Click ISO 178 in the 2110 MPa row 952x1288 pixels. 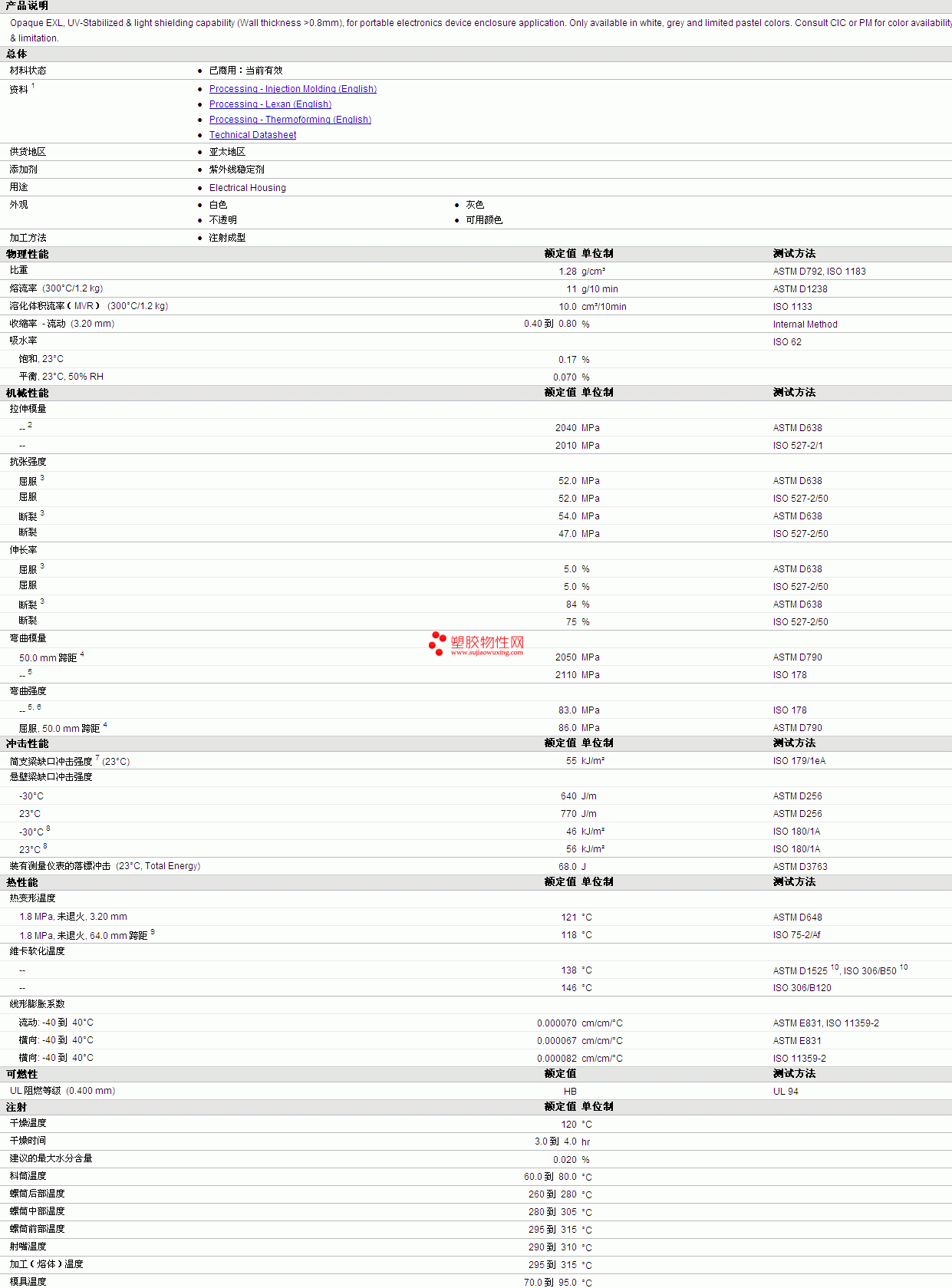point(790,675)
